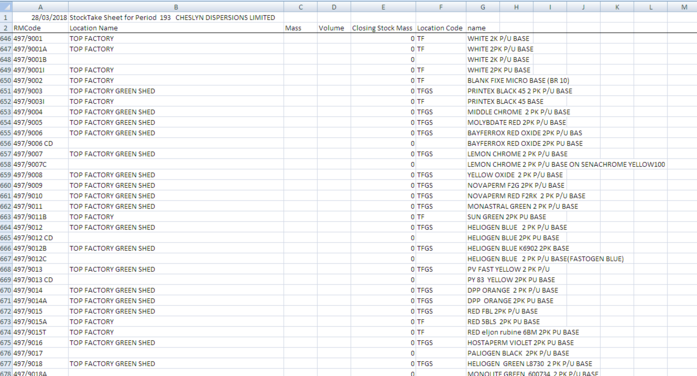Select column G header
This screenshot has width=697, height=376.
pyautogui.click(x=483, y=7)
